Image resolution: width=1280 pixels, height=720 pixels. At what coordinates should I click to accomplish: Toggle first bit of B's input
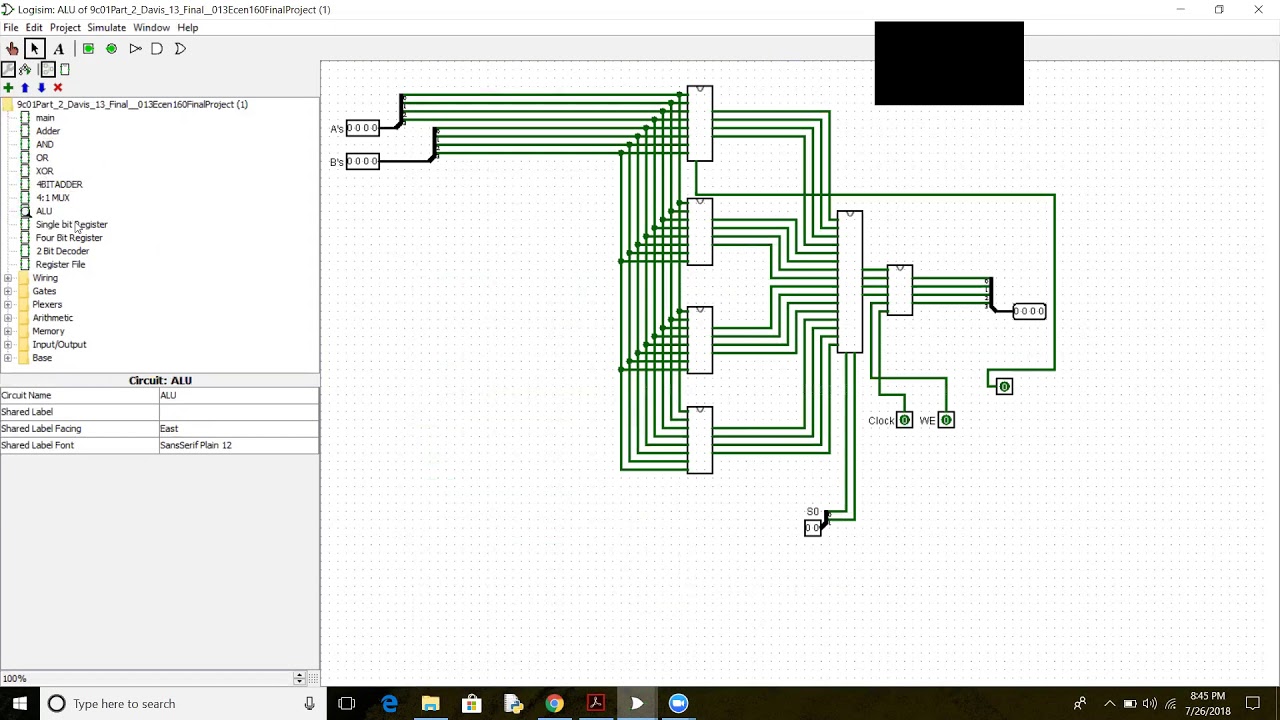[351, 161]
